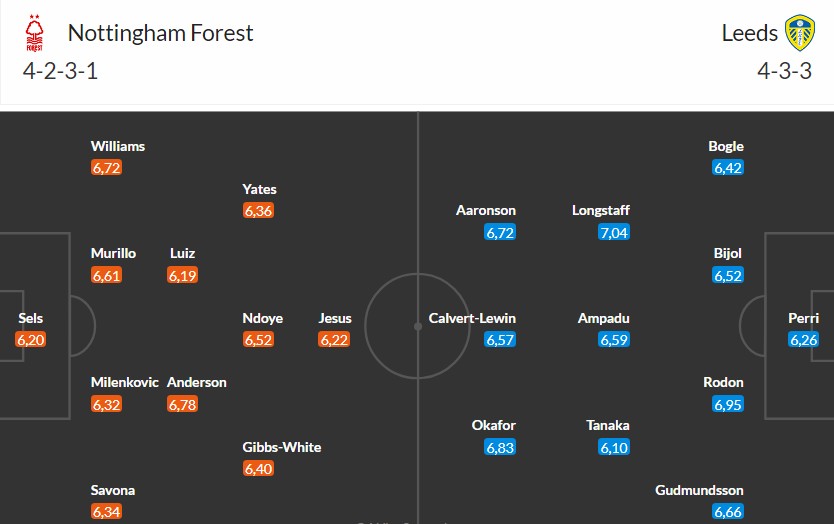Select Murillo on the lineup
The width and height of the screenshot is (834, 524).
(x=113, y=253)
